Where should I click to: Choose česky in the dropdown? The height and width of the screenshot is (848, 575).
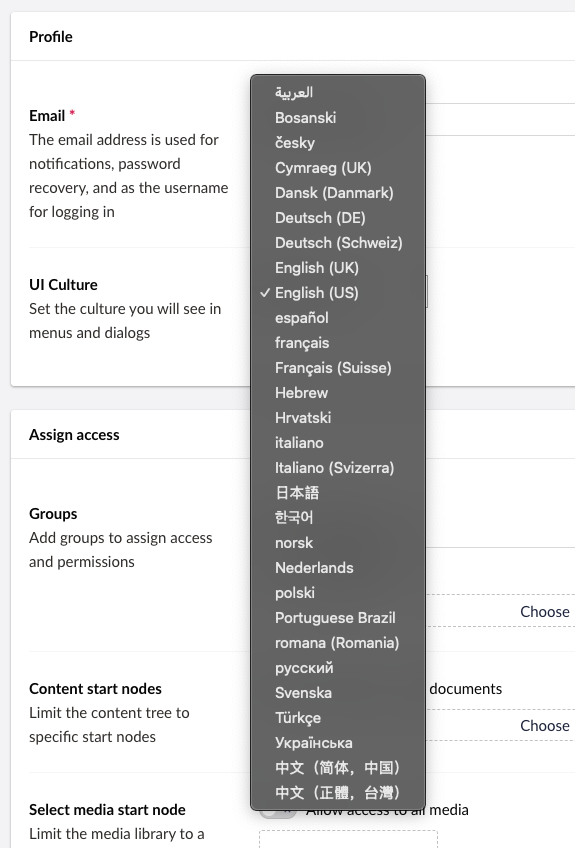[x=338, y=142]
